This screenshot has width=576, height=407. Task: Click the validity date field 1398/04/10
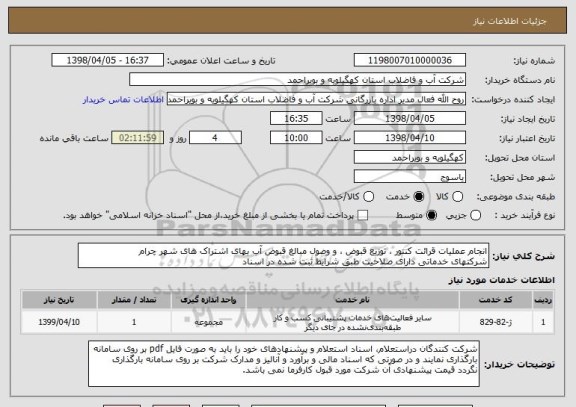coord(410,138)
